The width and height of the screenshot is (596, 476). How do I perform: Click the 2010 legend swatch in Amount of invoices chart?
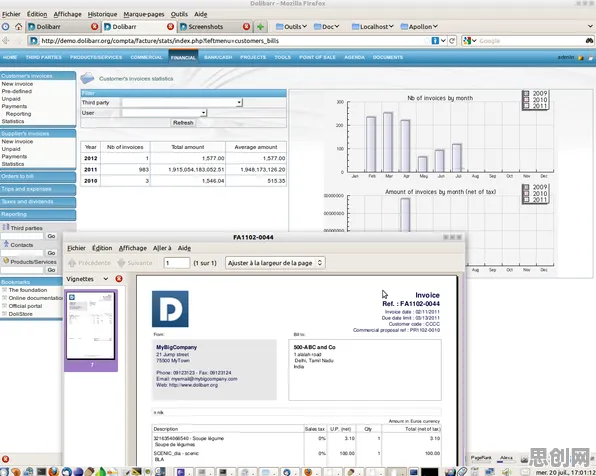(x=526, y=193)
